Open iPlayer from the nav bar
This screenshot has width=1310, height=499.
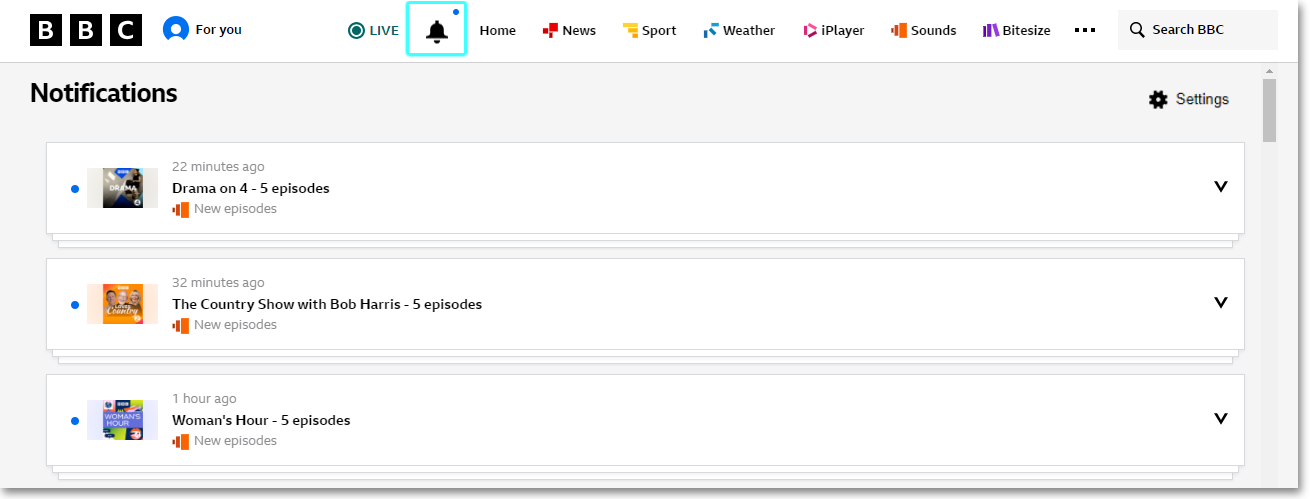click(833, 30)
